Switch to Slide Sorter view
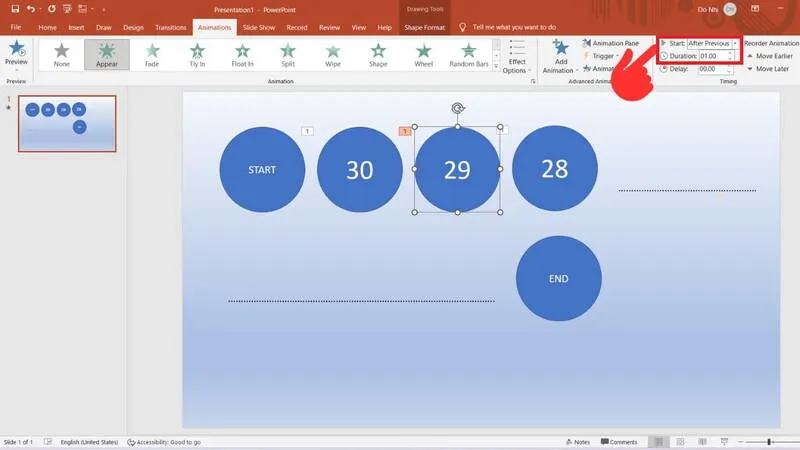The width and height of the screenshot is (800, 450). click(681, 442)
